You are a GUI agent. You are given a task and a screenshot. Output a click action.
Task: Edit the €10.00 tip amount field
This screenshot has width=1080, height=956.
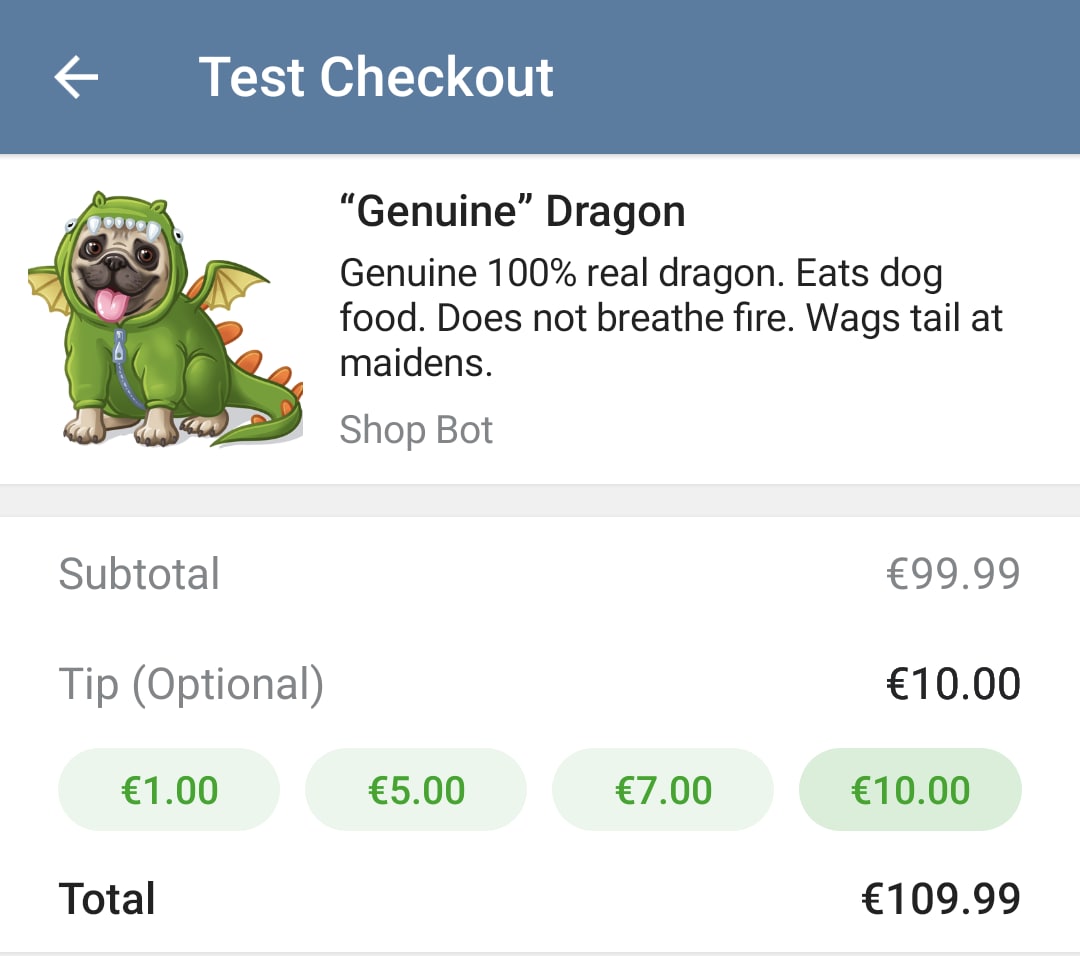coord(953,685)
